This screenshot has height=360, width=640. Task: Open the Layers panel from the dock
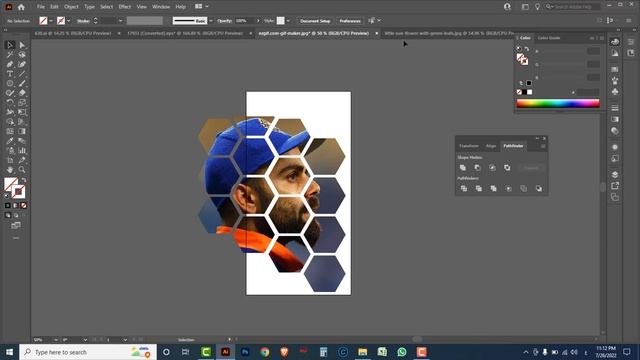click(615, 175)
